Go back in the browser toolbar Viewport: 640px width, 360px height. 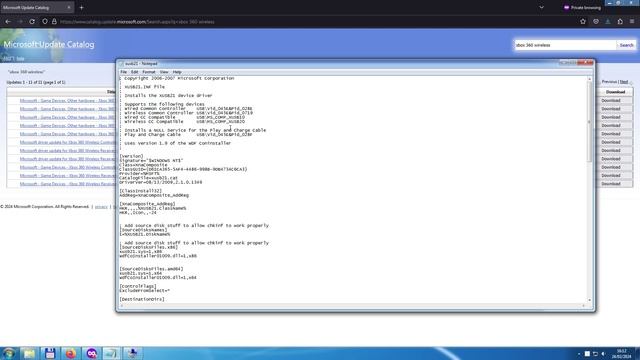8,22
